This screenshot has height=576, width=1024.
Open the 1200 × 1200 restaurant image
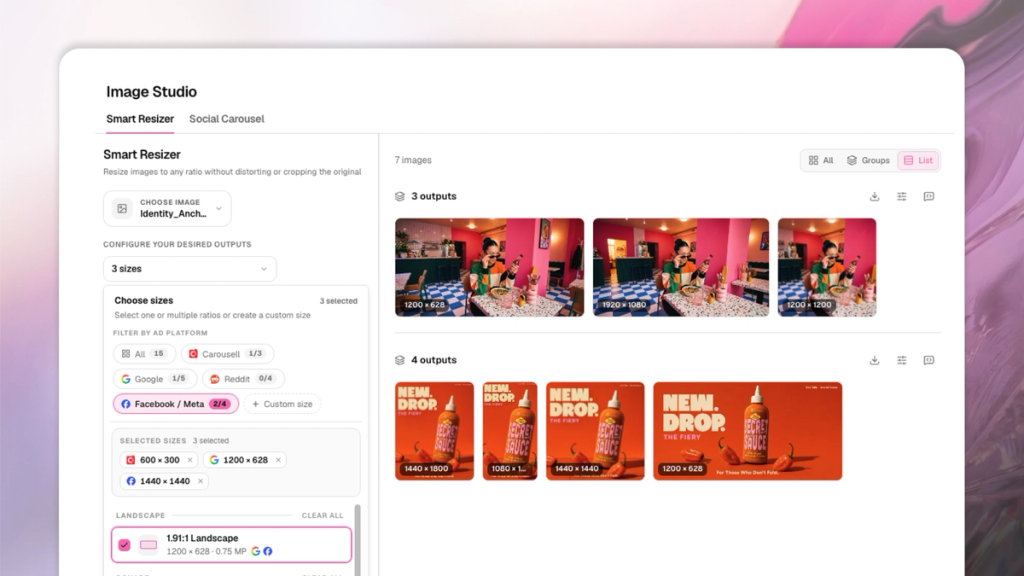coord(827,268)
